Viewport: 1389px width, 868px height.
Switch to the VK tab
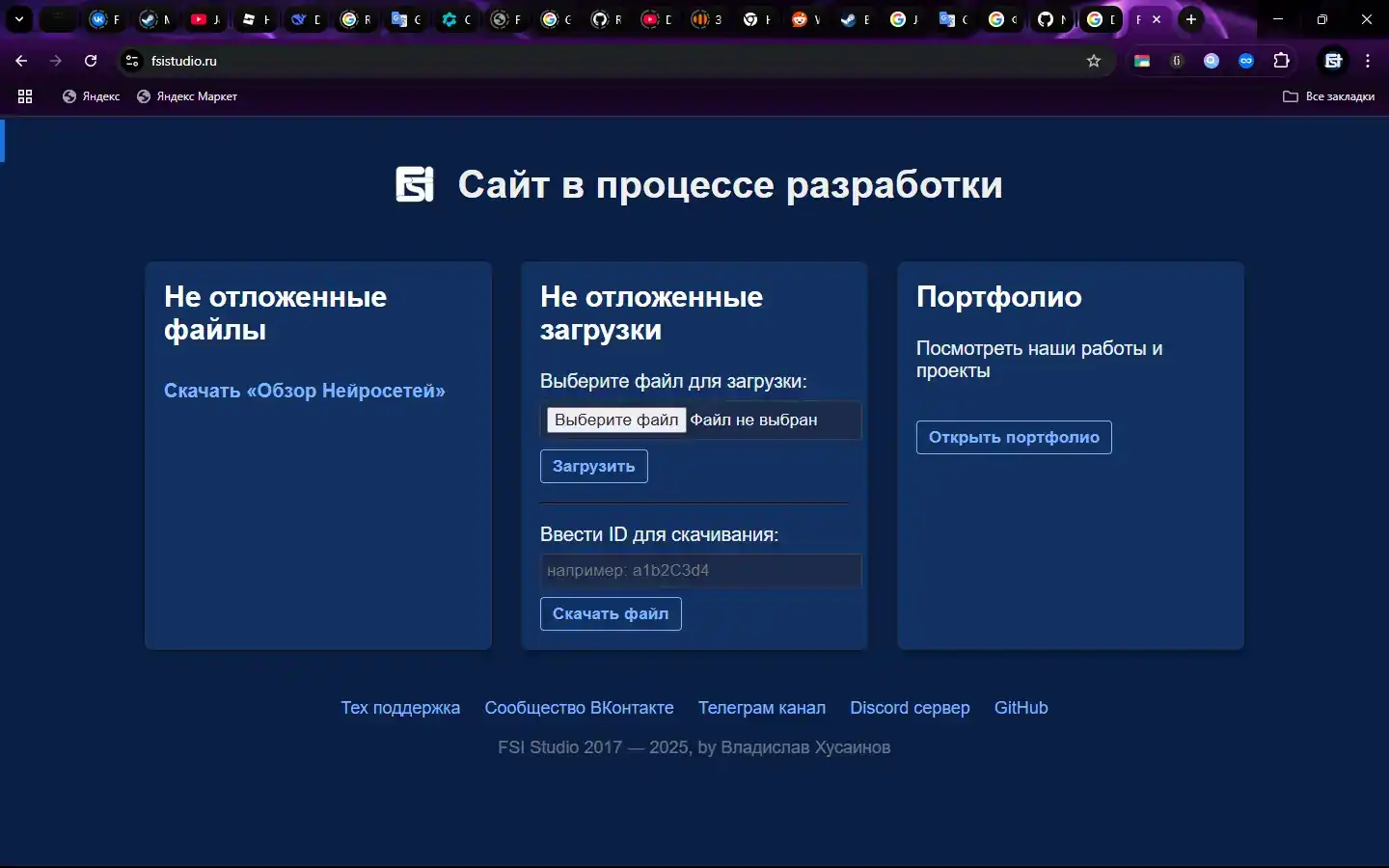[104, 19]
